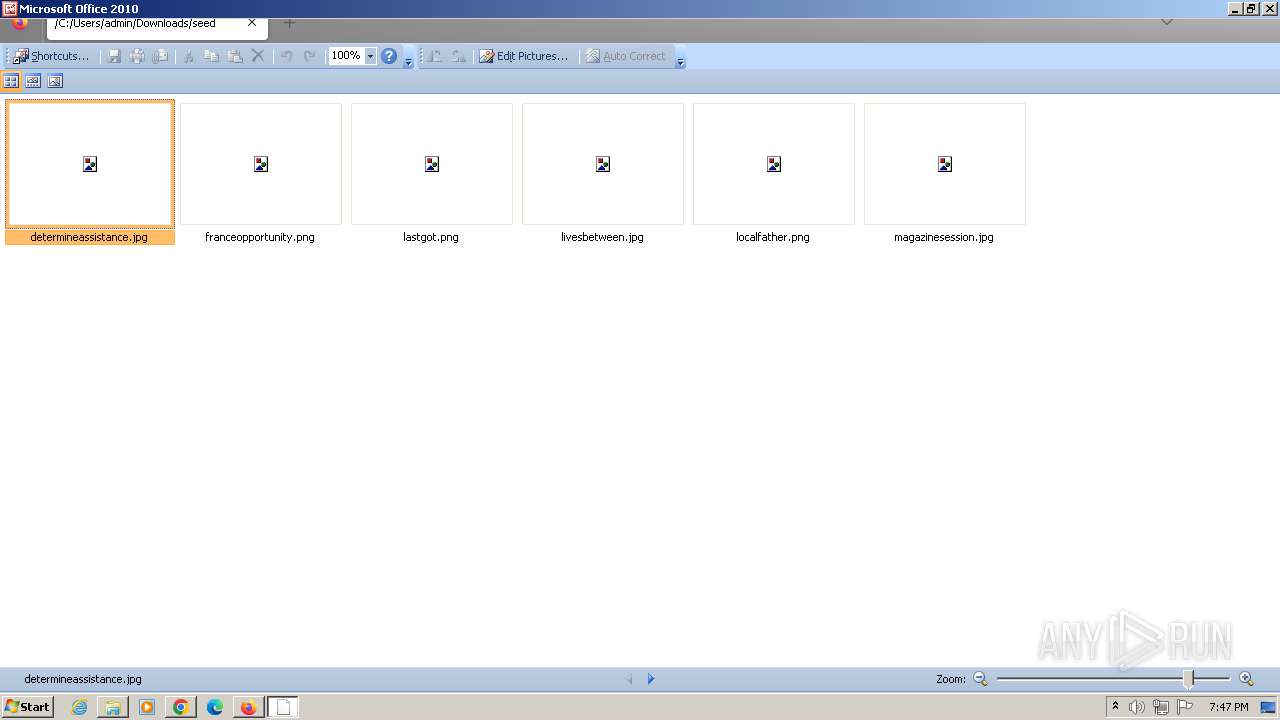The height and width of the screenshot is (720, 1280).
Task: Open a new browser tab plus button
Action: pos(289,23)
